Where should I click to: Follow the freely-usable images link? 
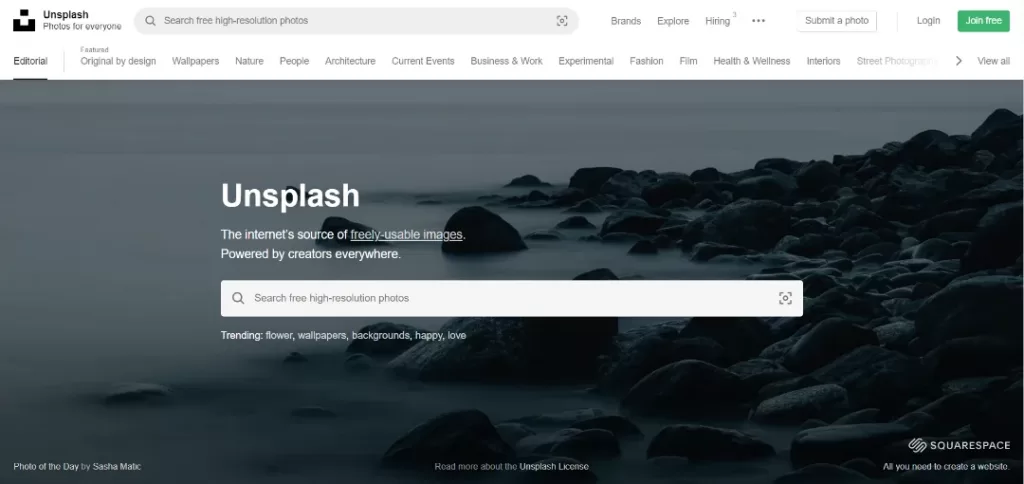406,235
